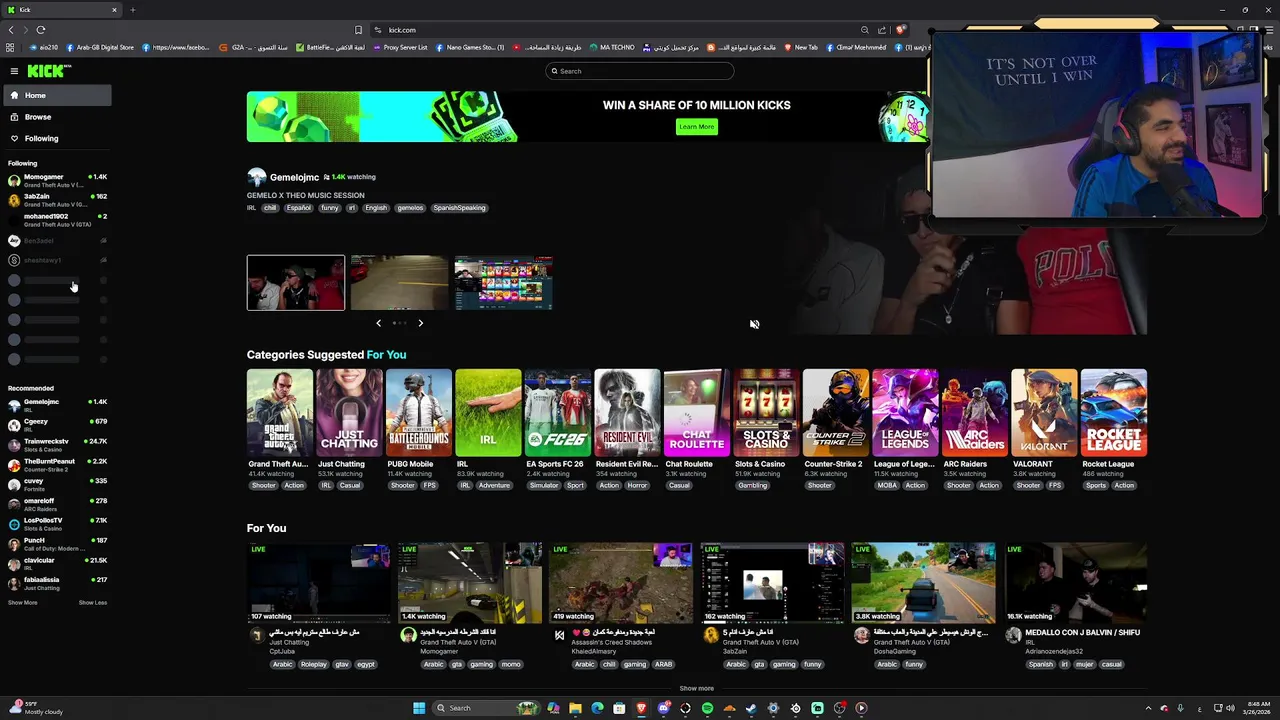Open MEDALLO CON J BALVIN stream title

1083,632
